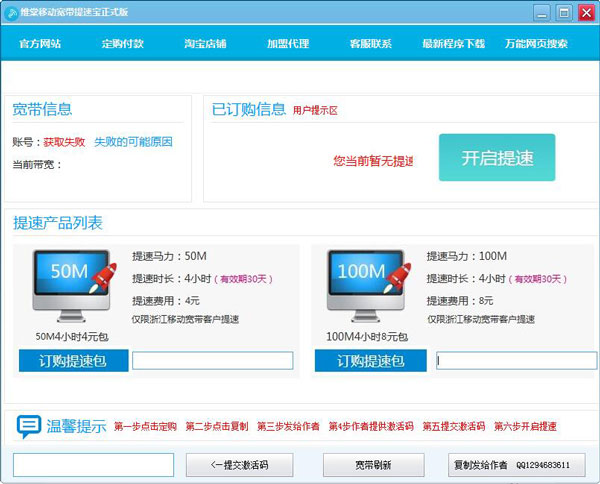Close the window with the red X
This screenshot has height=484, width=600.
point(586,13)
